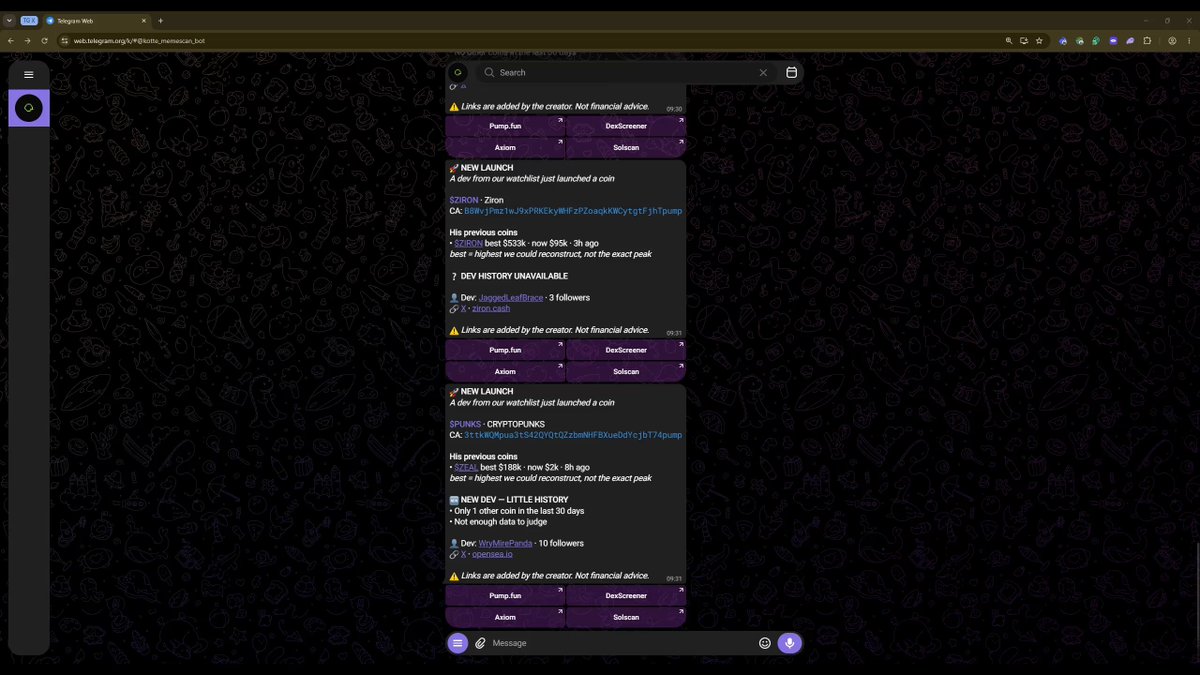Open Solscan under the Ziron launch message

[x=626, y=371]
